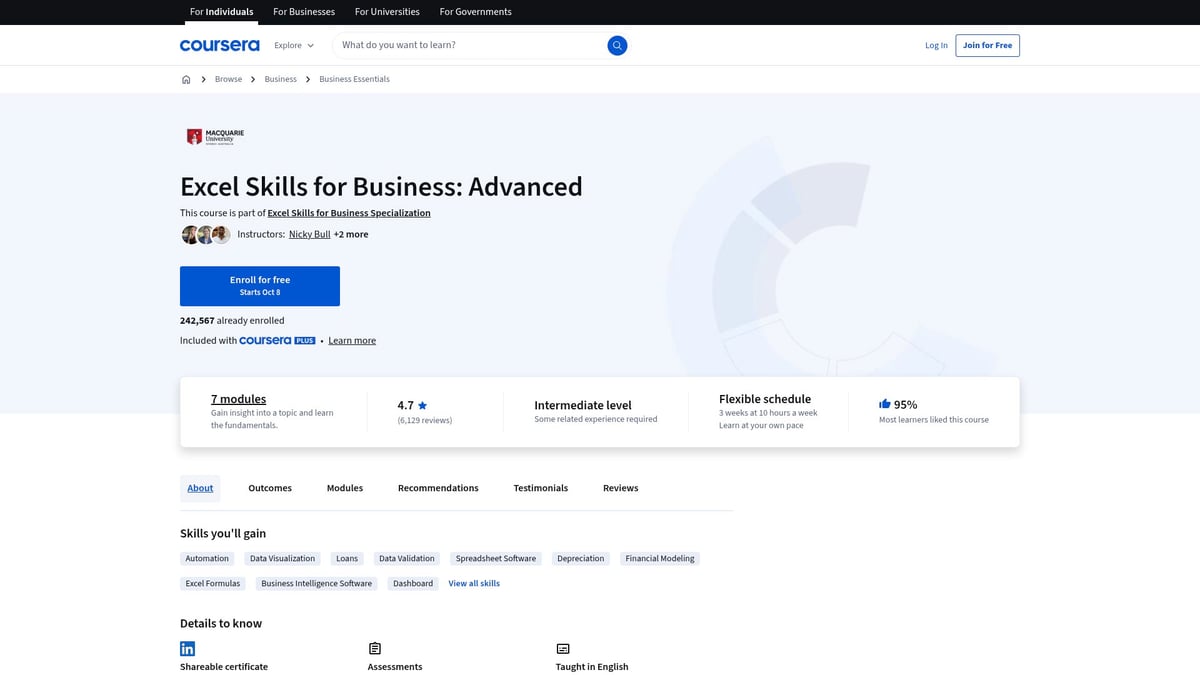Image resolution: width=1200 pixels, height=675 pixels.
Task: Click the Enroll for free button
Action: tap(260, 285)
